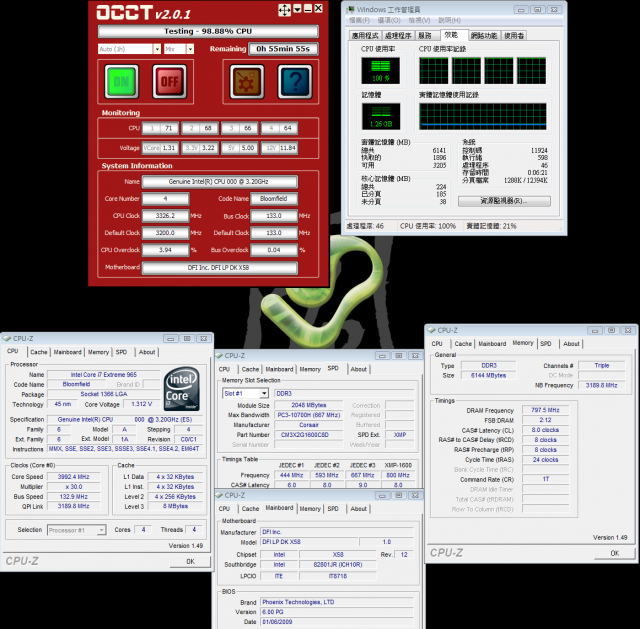640x629 pixels.
Task: Open the Options (O) menu in Task Manager
Action: 389,20
